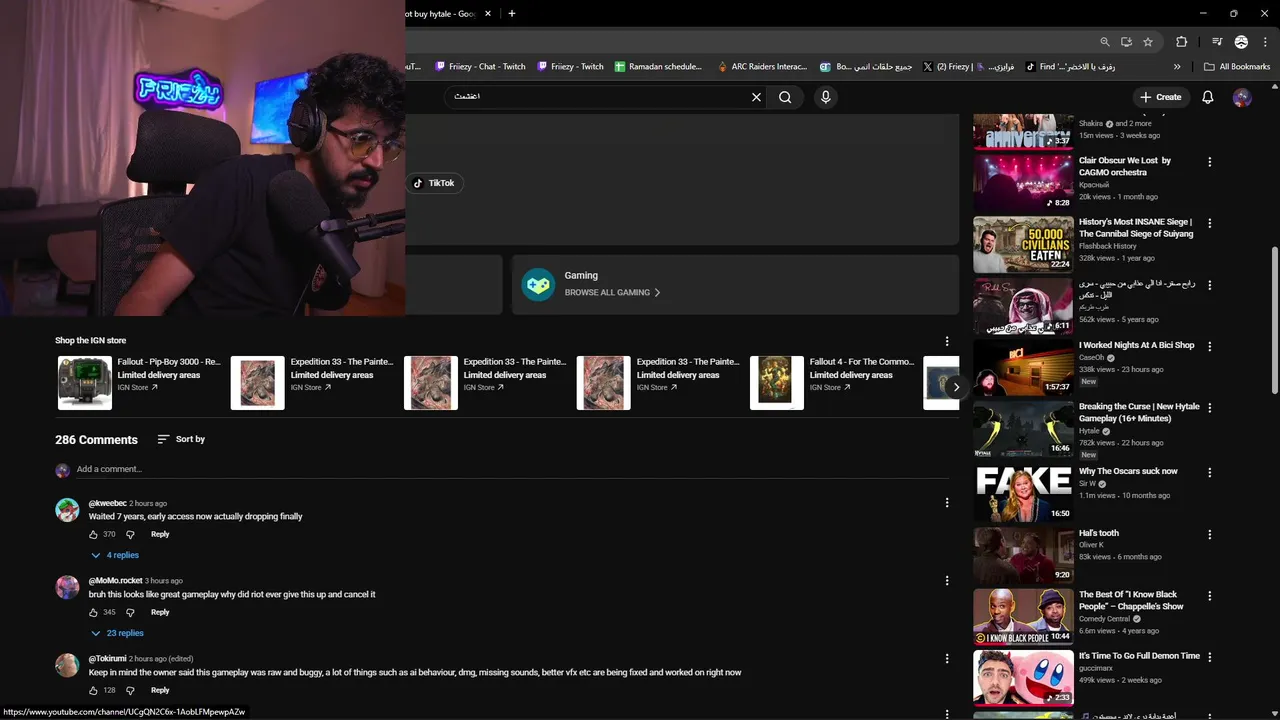
Task: Dislike the comment by @kweebec
Action: click(x=130, y=535)
